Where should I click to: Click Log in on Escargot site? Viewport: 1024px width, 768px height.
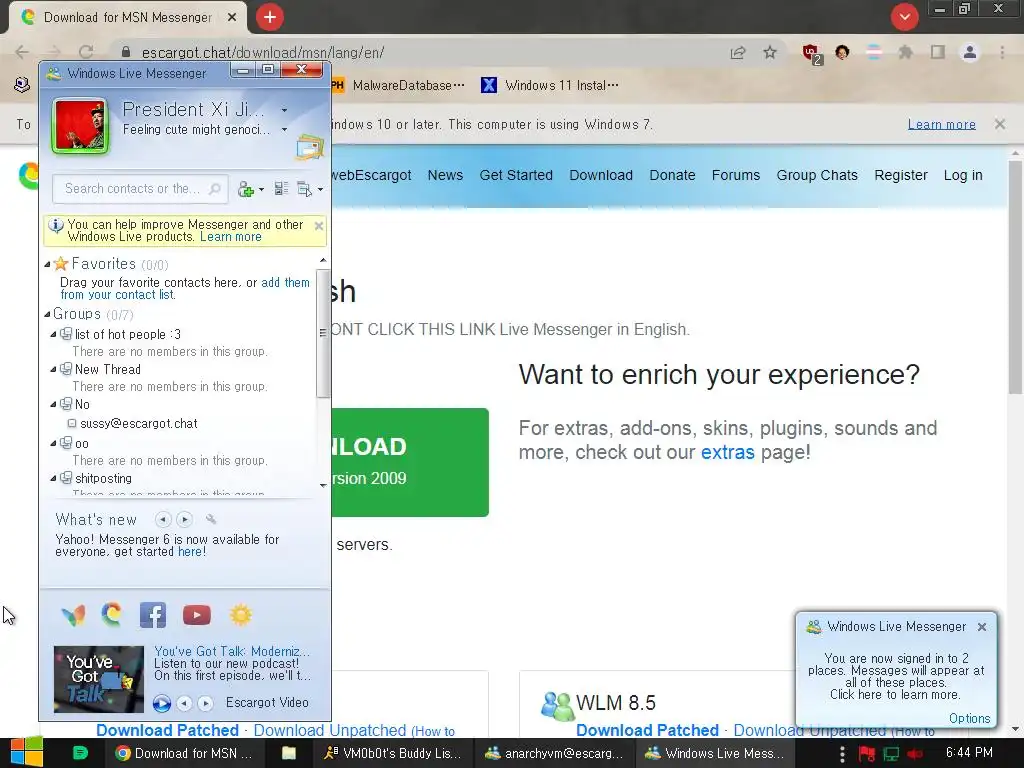[963, 175]
